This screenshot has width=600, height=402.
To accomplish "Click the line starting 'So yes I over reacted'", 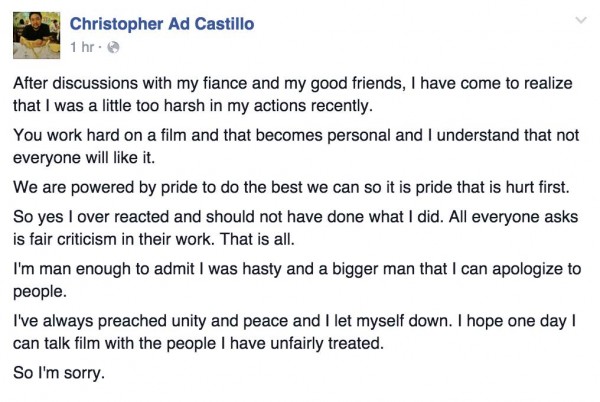I will pyautogui.click(x=295, y=217).
